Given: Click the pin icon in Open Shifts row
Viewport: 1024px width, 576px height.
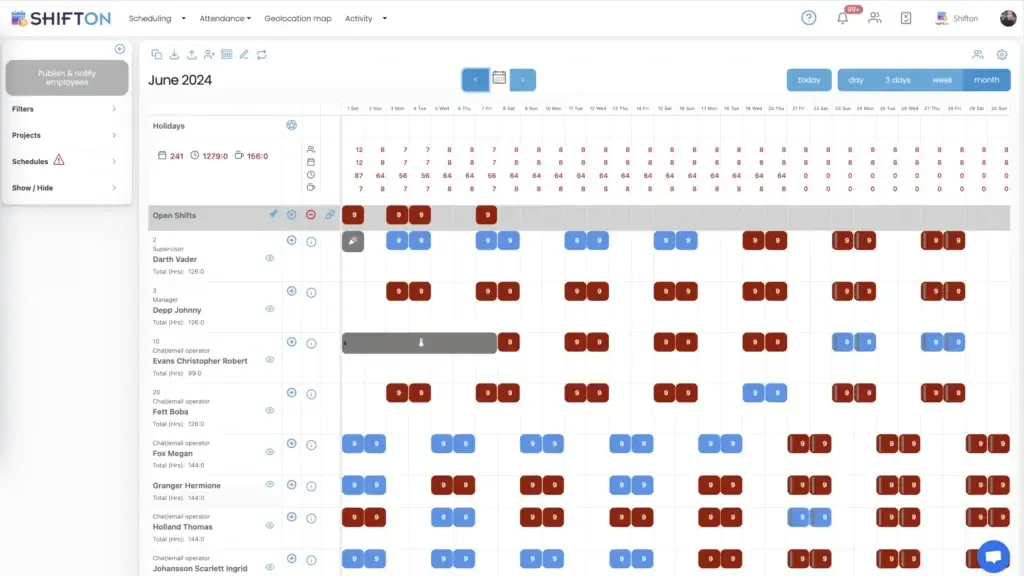Looking at the screenshot, I should point(273,214).
